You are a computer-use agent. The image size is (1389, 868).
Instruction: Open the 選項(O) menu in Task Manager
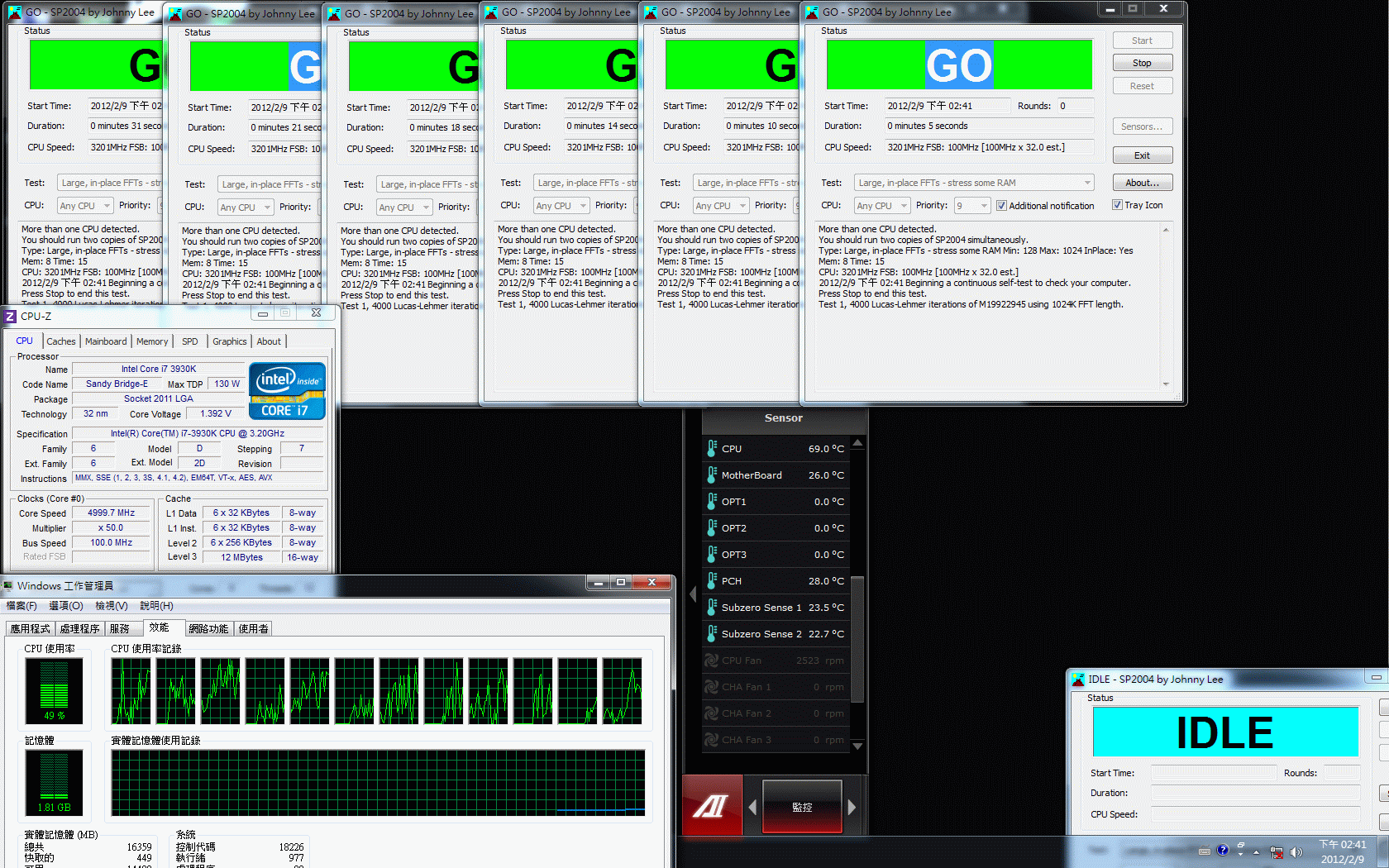click(x=66, y=606)
